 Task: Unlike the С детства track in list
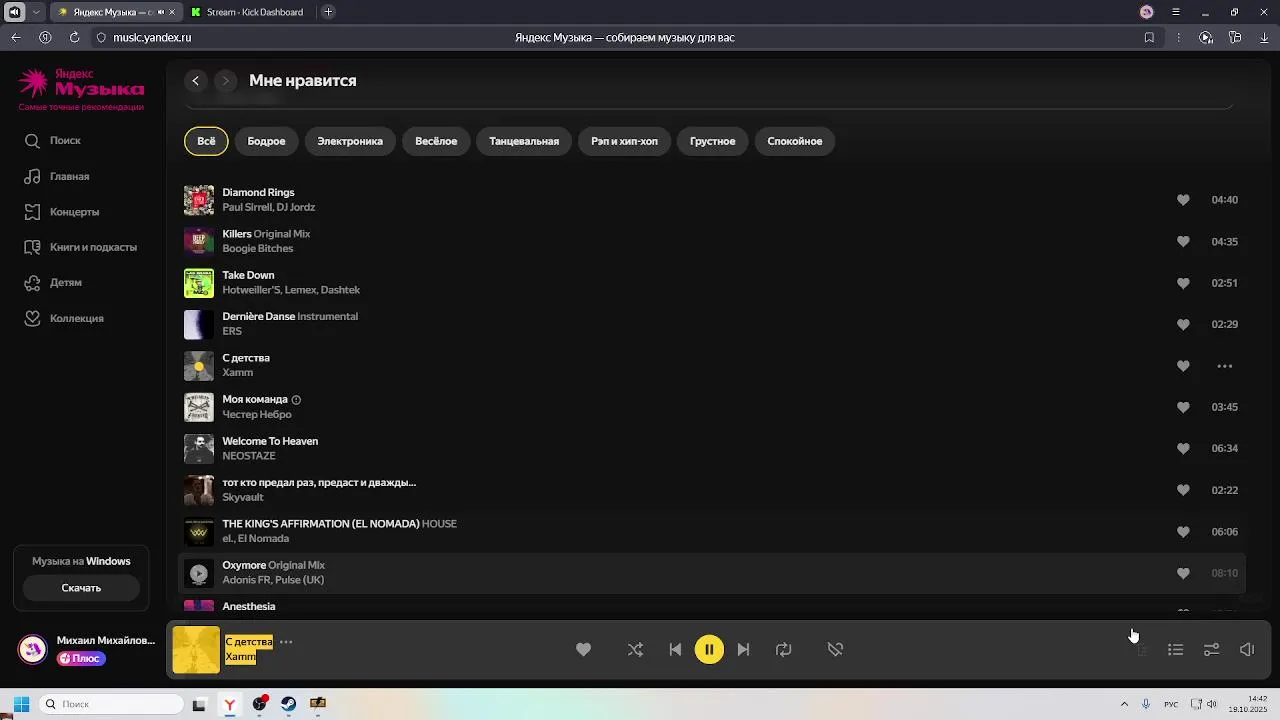point(1183,366)
